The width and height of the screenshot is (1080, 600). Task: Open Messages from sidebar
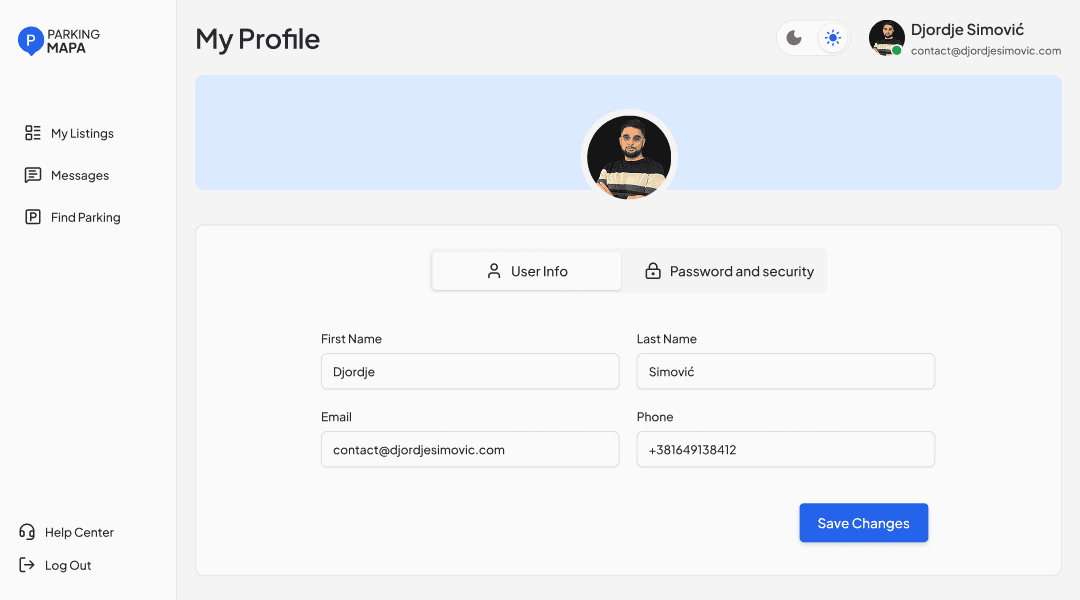[67, 175]
